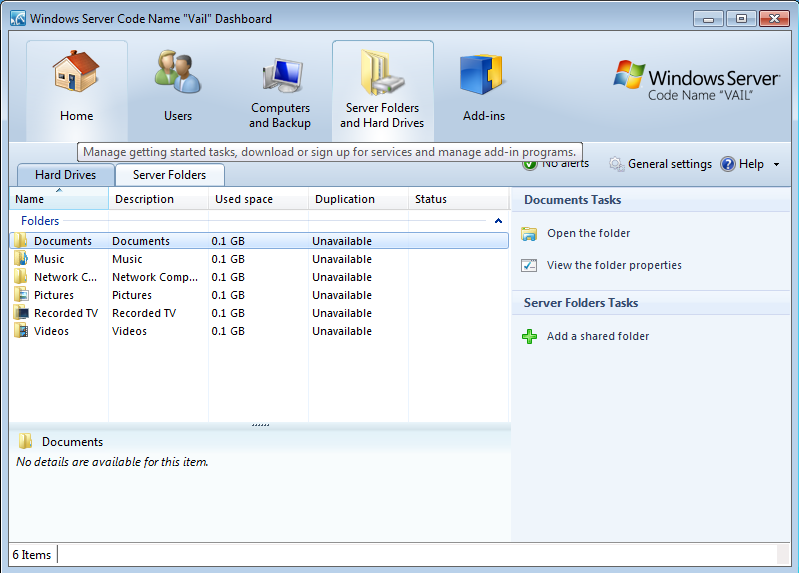Sort by the Duplication column header
Image resolution: width=799 pixels, height=573 pixels.
358,199
